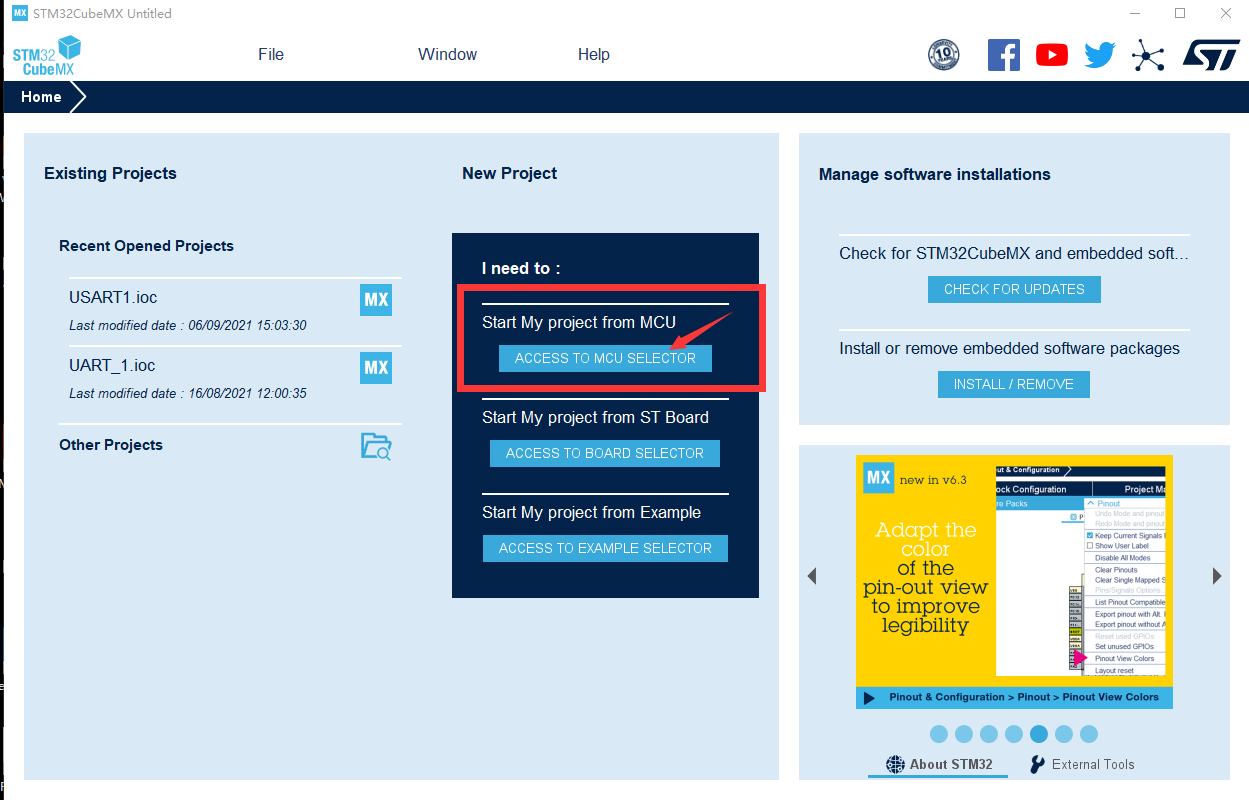The width and height of the screenshot is (1249, 800).
Task: Switch to About STM32 tab
Action: pos(938,764)
